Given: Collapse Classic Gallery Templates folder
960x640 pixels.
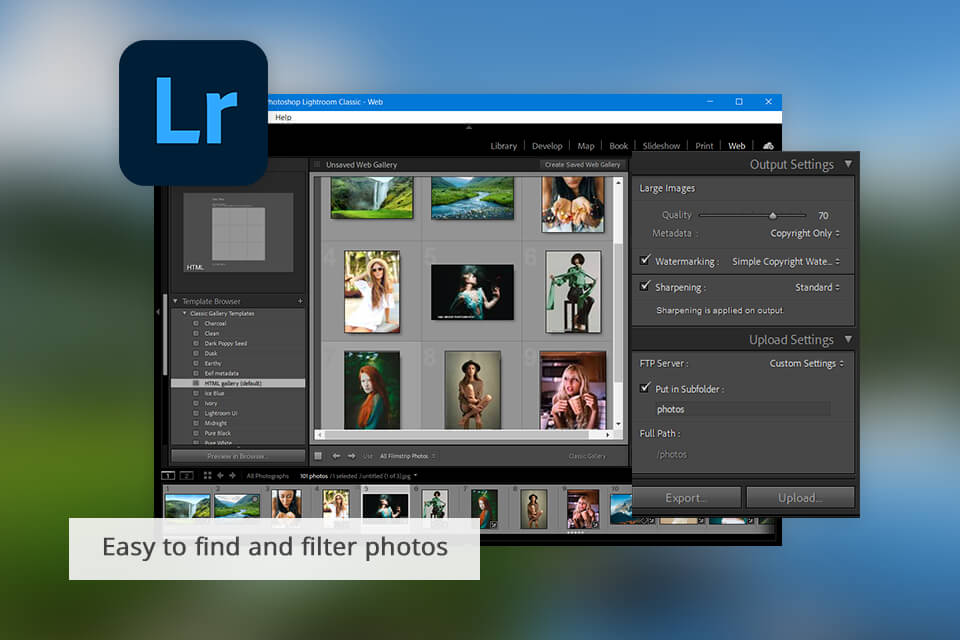Looking at the screenshot, I should tap(185, 313).
